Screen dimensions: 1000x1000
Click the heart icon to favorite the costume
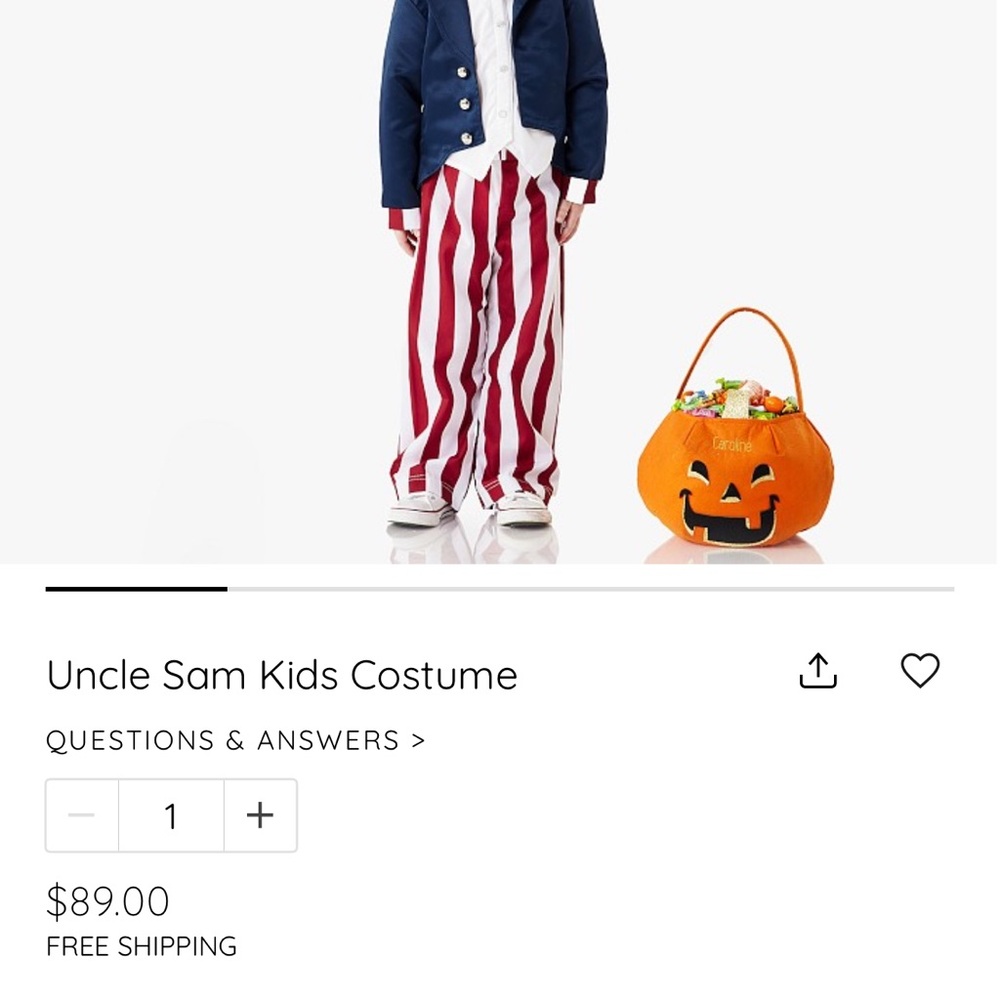(920, 671)
